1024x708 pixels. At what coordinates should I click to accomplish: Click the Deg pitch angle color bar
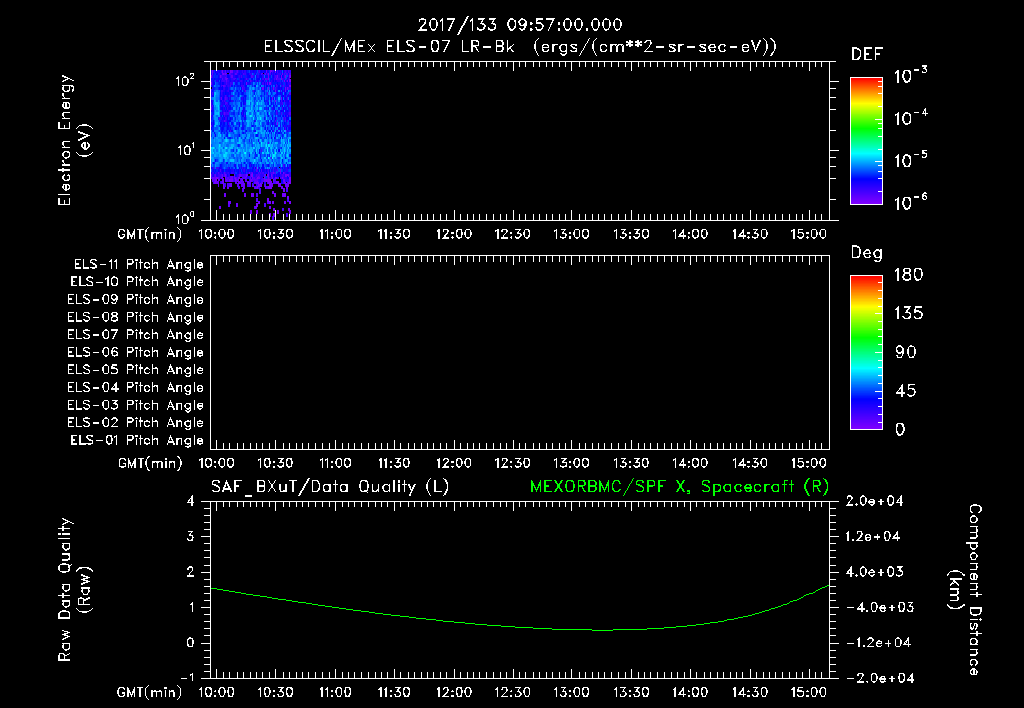click(866, 353)
